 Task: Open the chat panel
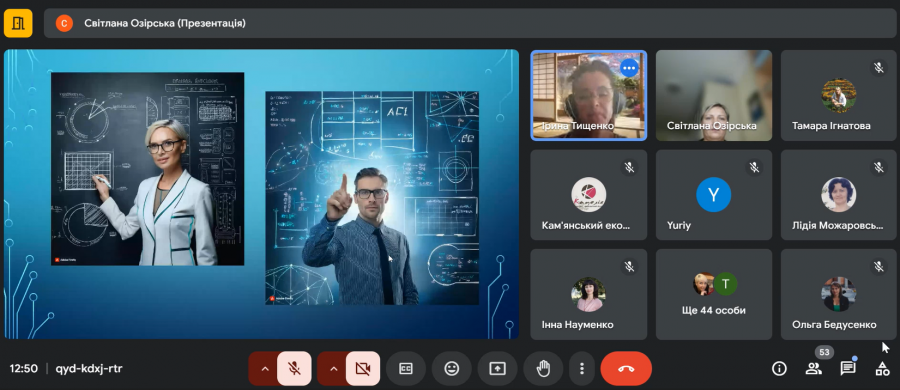point(848,368)
